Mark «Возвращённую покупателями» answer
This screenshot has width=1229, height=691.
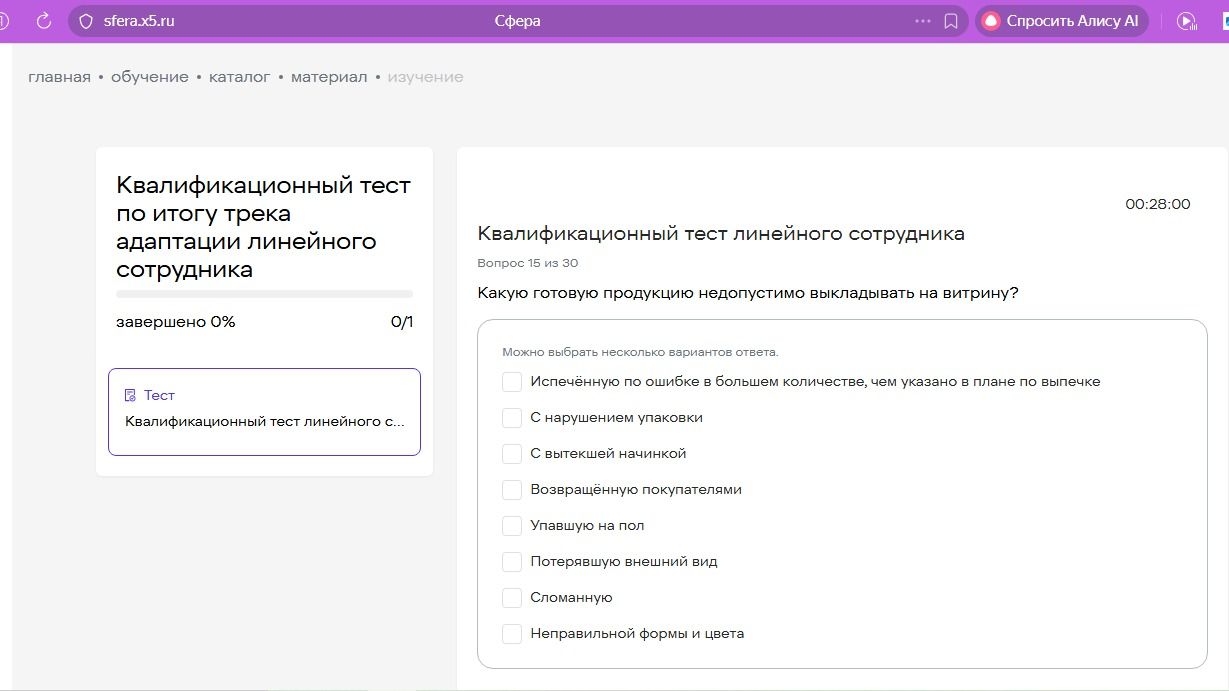click(x=512, y=489)
